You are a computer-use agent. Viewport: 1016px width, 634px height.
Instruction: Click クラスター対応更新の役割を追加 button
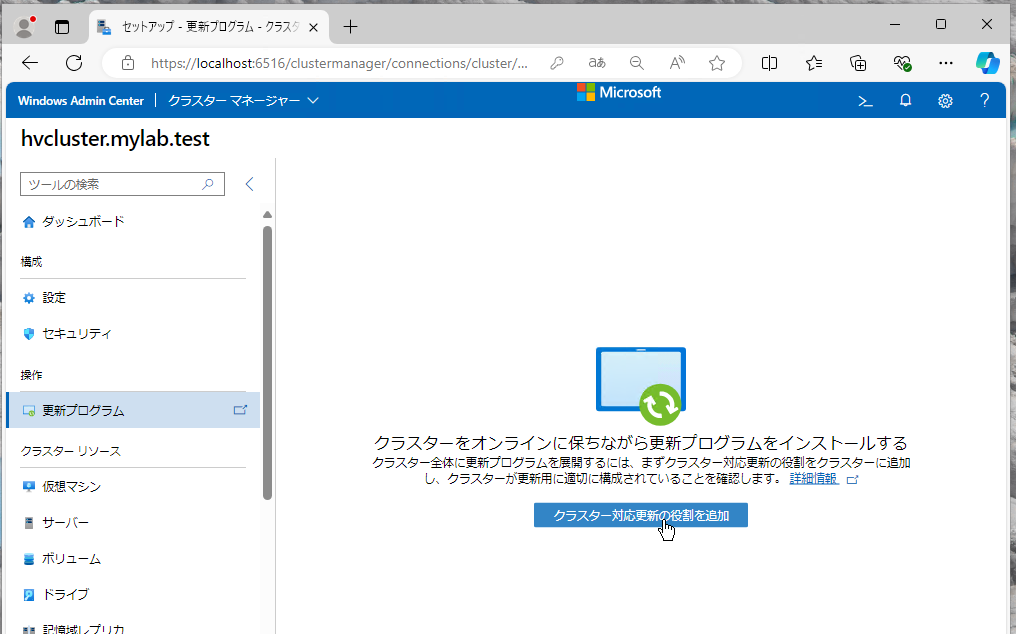(640, 515)
